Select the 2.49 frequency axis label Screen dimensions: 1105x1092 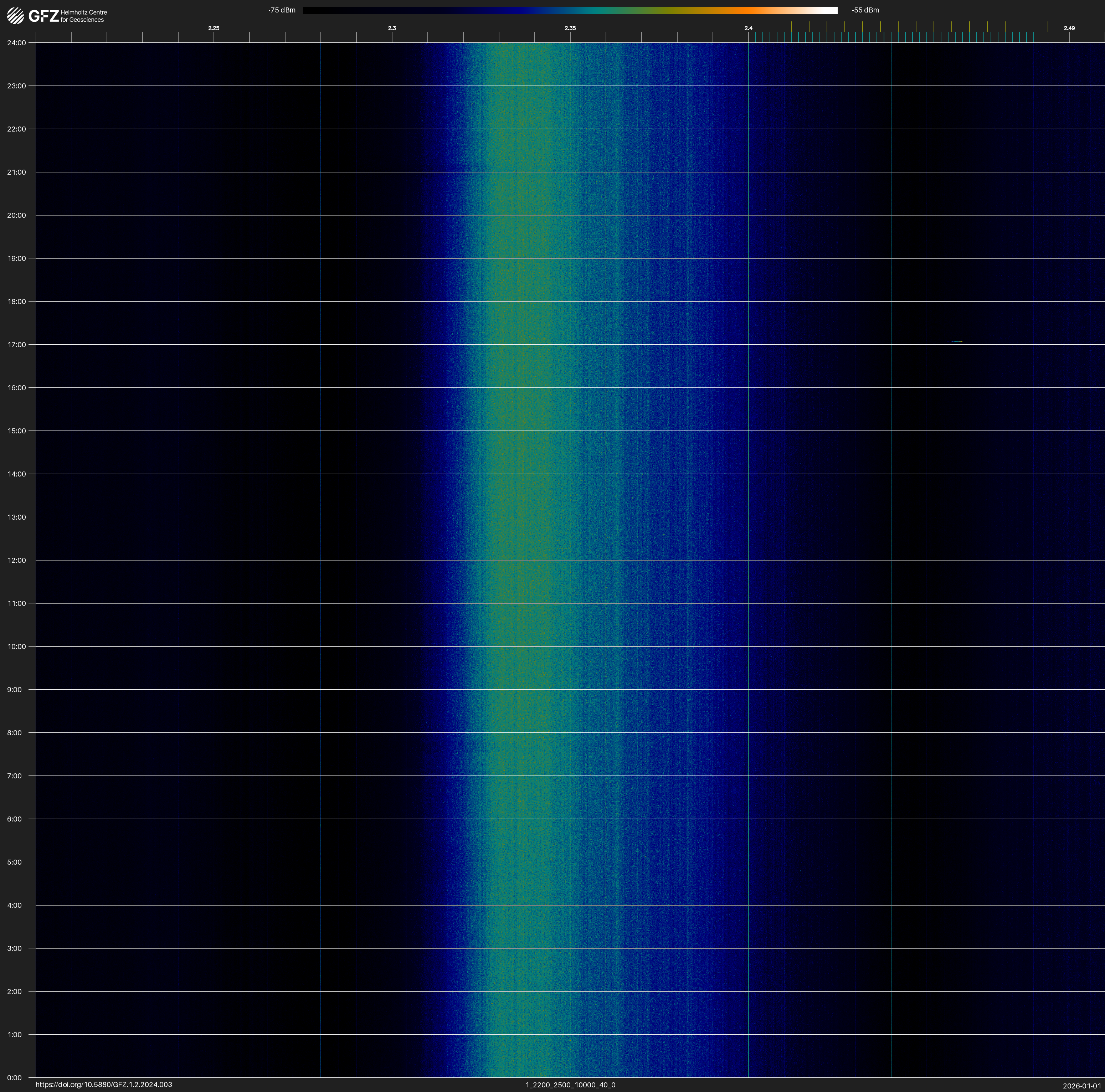[x=1068, y=28]
